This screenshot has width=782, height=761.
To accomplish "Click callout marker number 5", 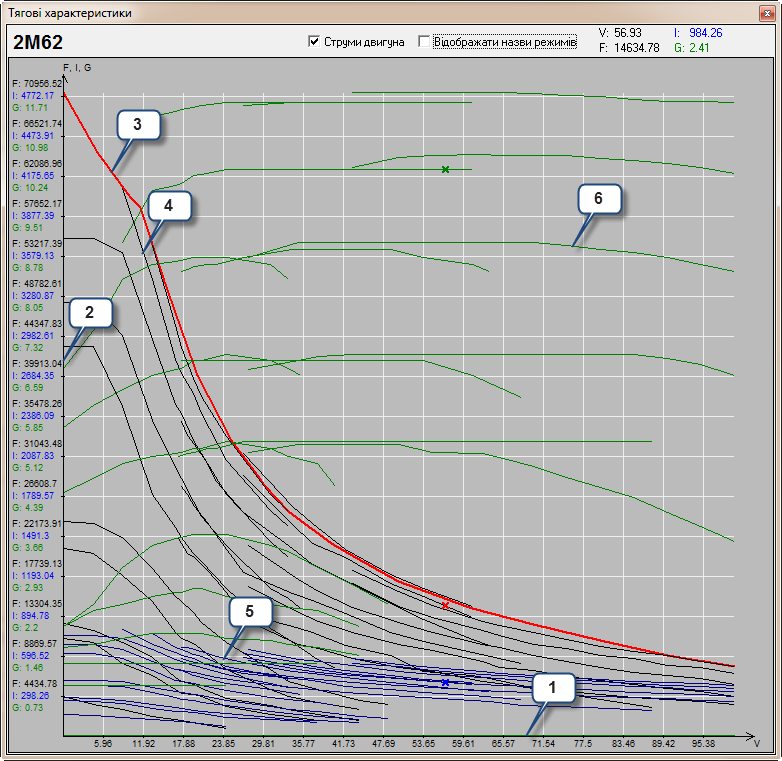I will coord(250,612).
